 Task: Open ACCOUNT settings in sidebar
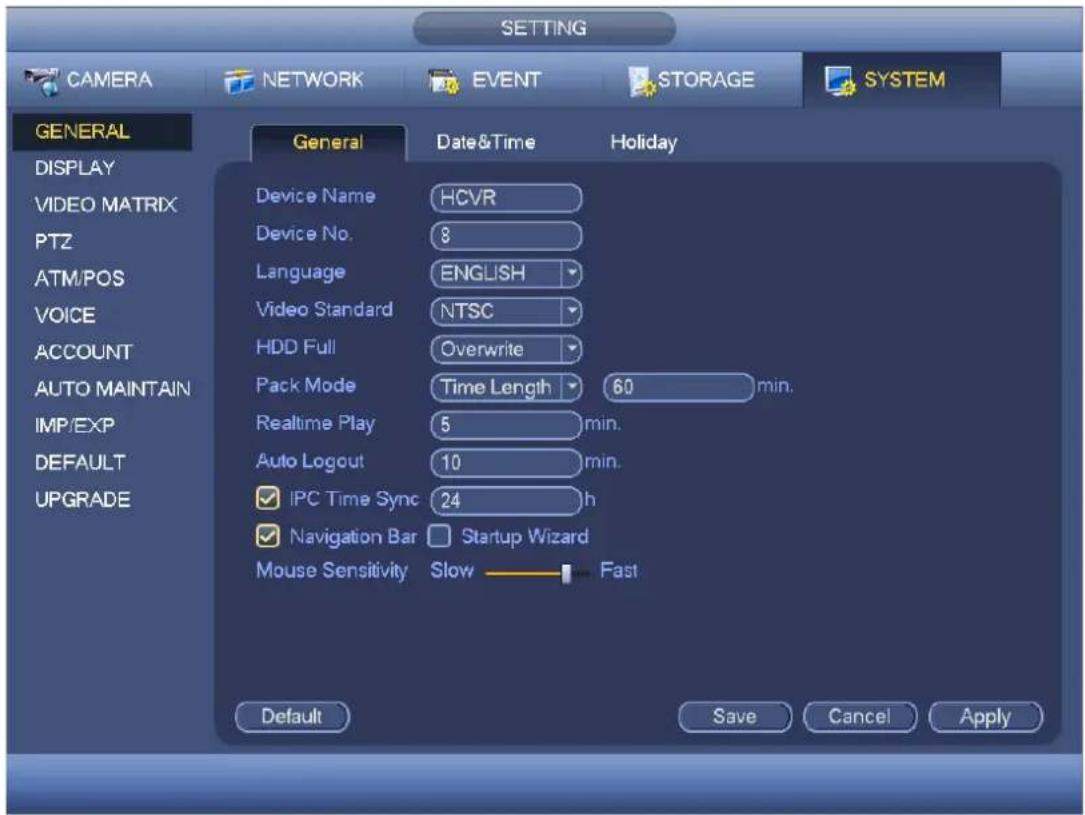(83, 352)
